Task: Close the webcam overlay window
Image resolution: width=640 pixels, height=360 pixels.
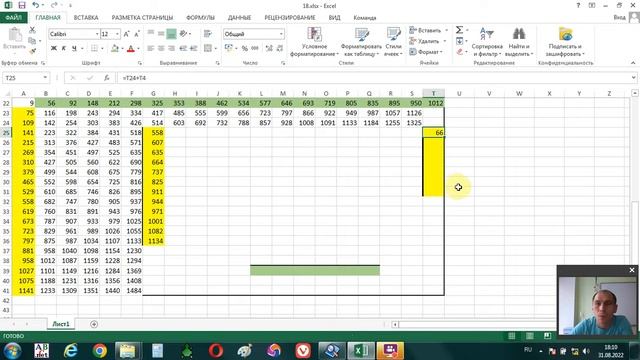Action: click(x=632, y=270)
